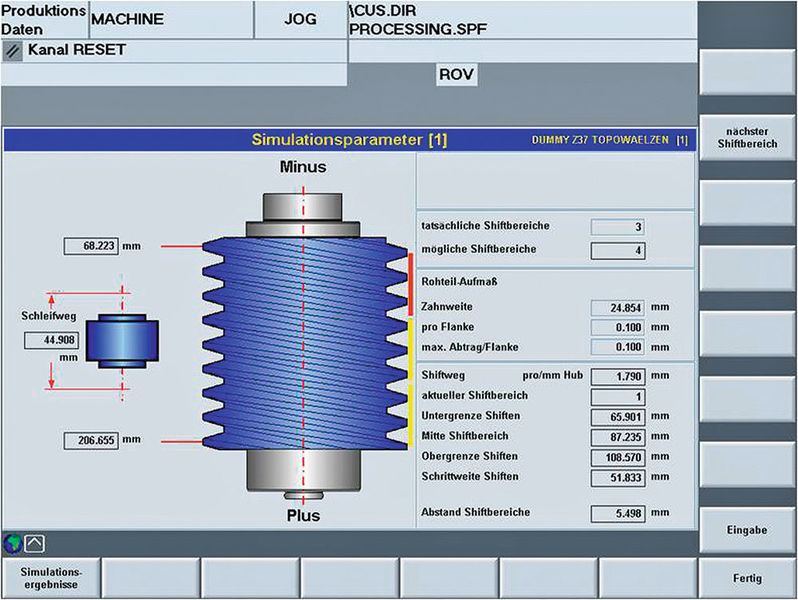
Task: Click the mögliche Shiftbereiche value 4
Action: pyautogui.click(x=618, y=250)
